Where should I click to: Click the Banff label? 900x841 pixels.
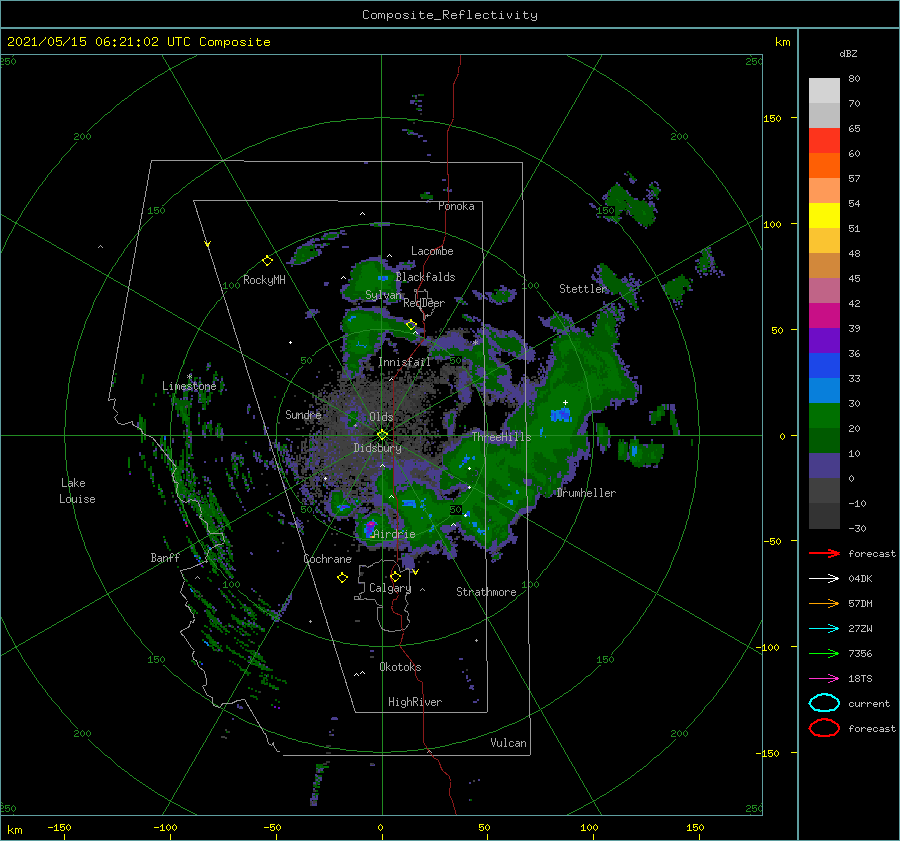pos(165,557)
